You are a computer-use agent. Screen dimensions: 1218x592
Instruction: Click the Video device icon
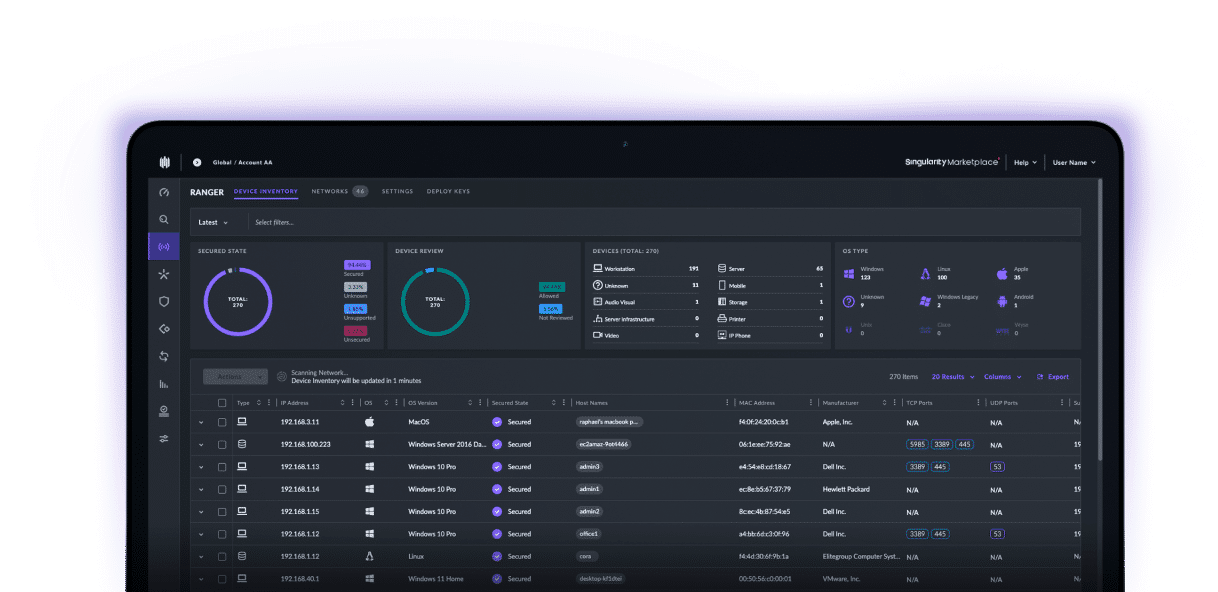(598, 335)
